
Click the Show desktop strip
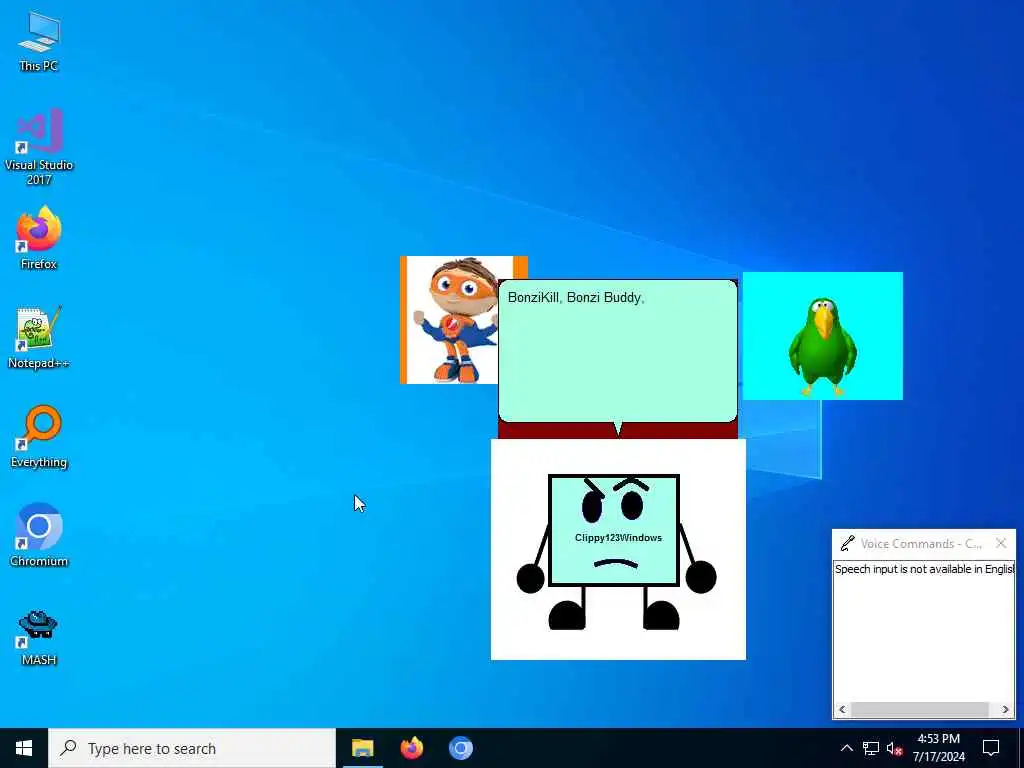click(x=1021, y=748)
